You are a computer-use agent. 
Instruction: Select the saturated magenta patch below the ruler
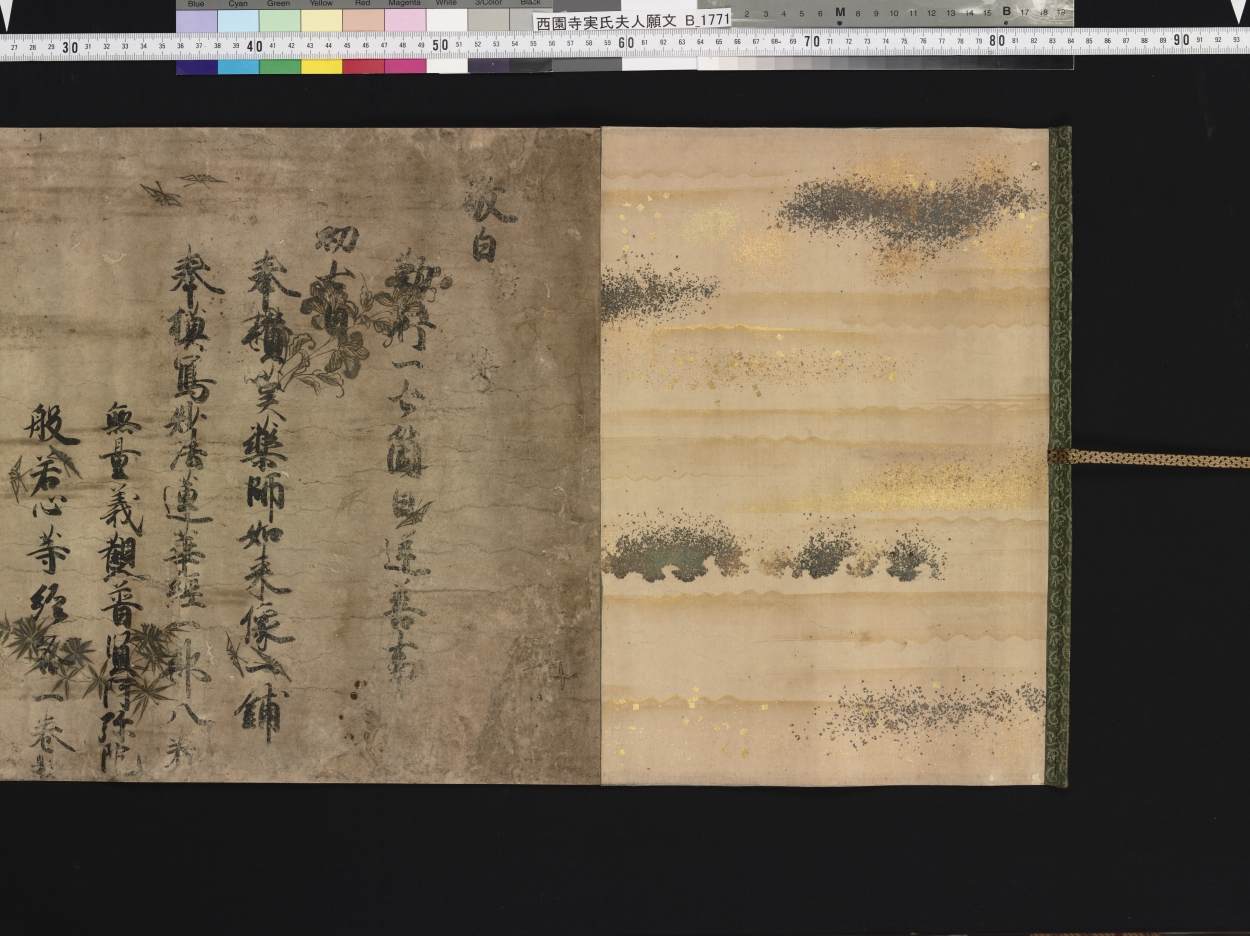click(x=405, y=66)
